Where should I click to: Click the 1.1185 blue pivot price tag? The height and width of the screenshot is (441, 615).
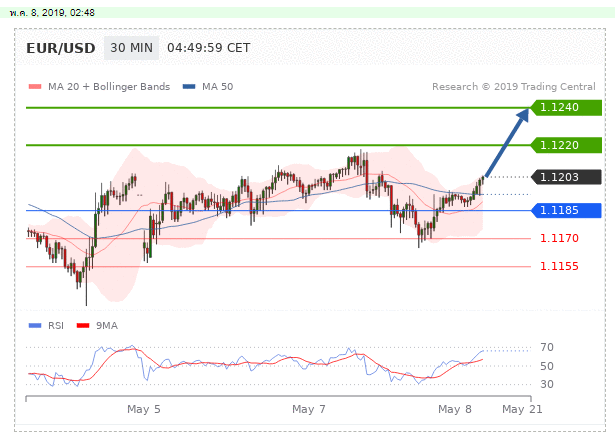(567, 210)
